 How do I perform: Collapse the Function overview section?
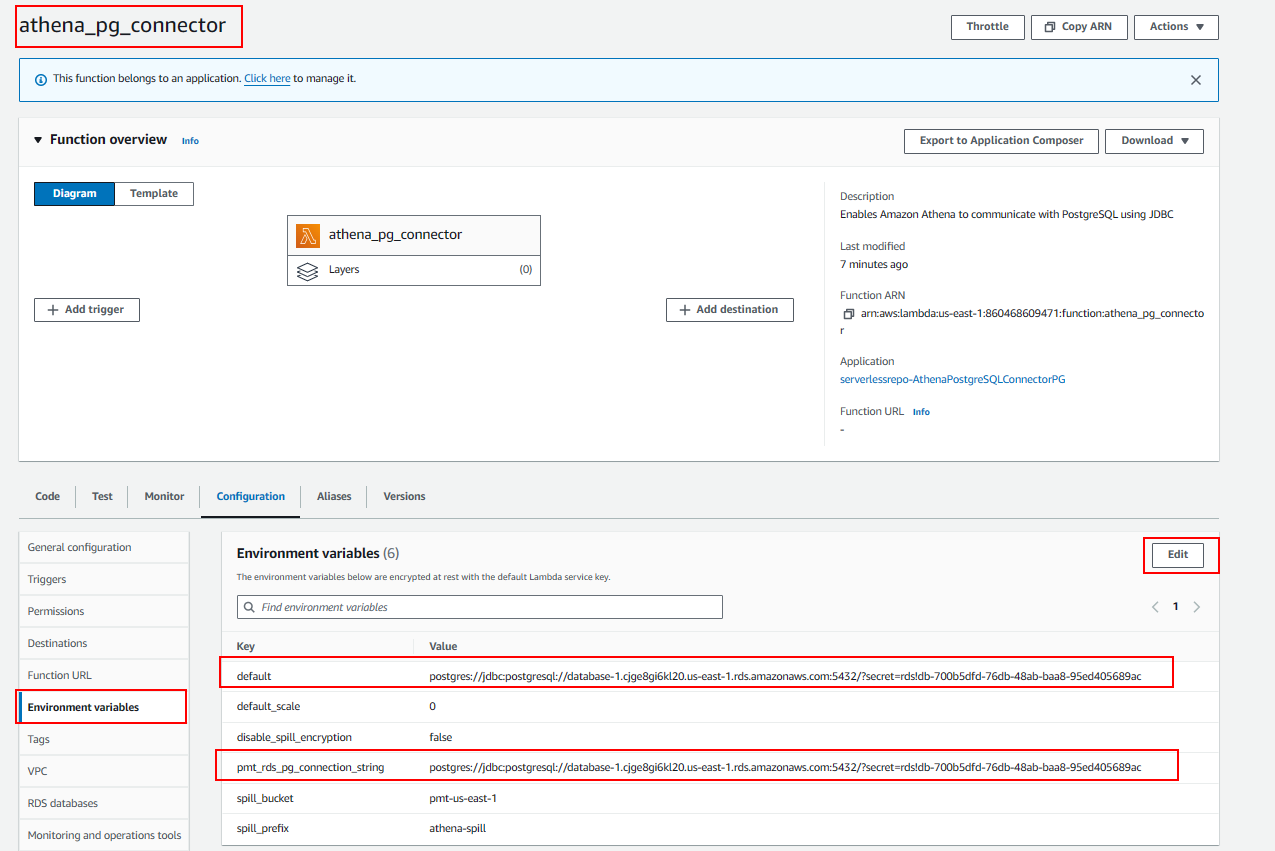coord(39,140)
